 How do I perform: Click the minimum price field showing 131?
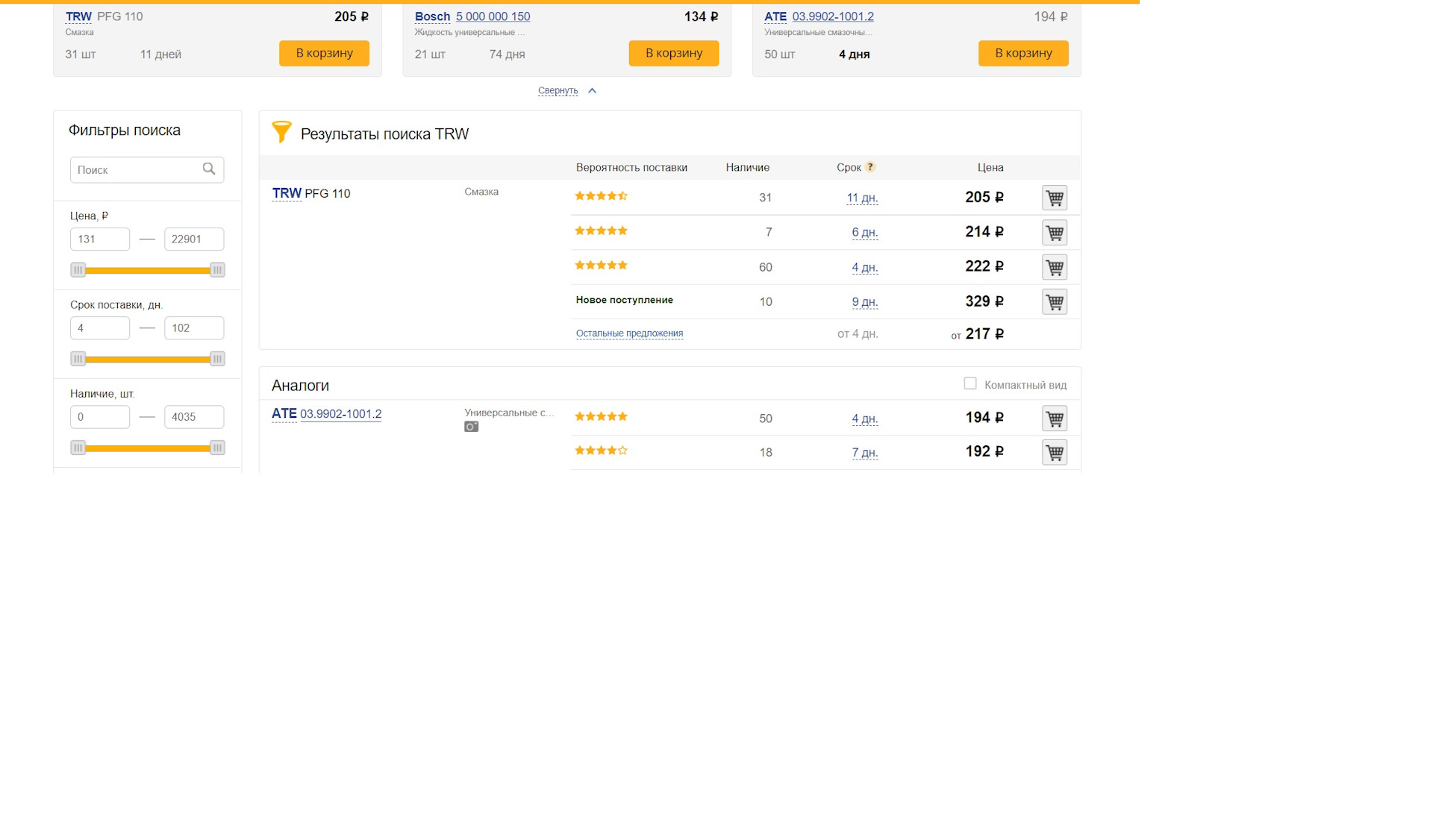pyautogui.click(x=100, y=239)
